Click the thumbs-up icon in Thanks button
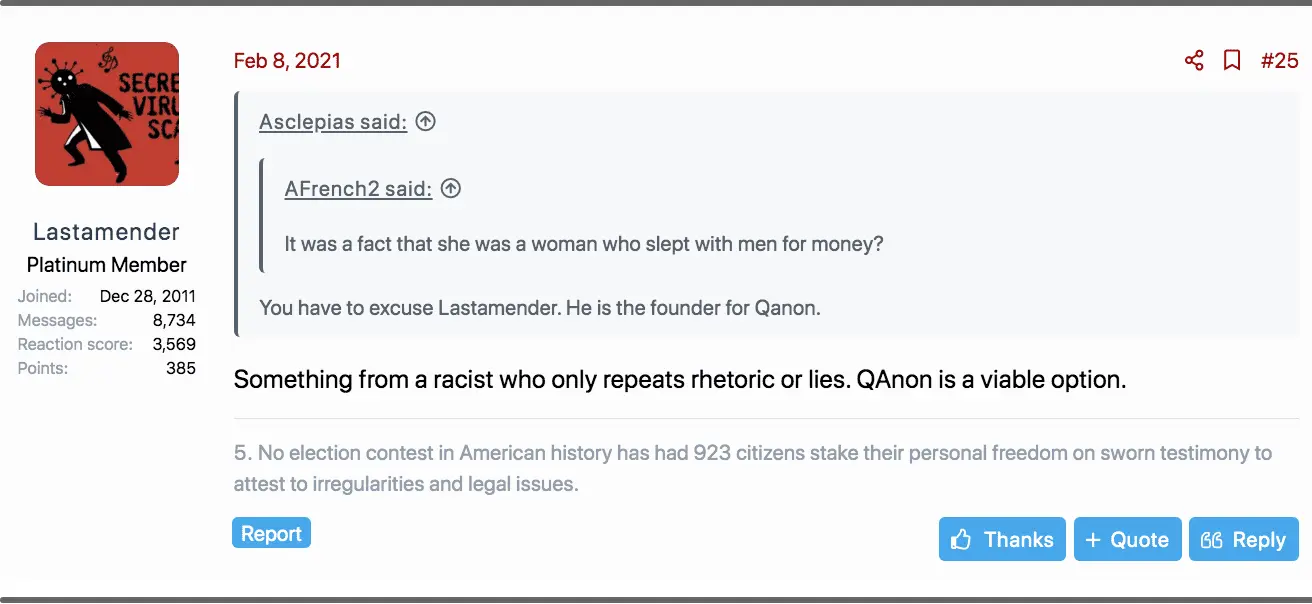The height and width of the screenshot is (604, 1312). click(x=962, y=540)
